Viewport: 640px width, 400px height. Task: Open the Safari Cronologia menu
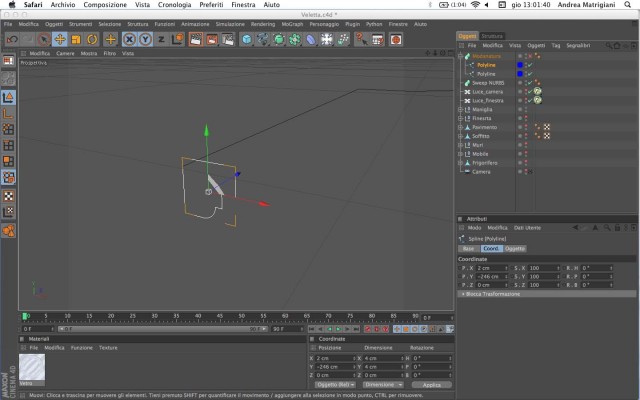click(x=174, y=5)
